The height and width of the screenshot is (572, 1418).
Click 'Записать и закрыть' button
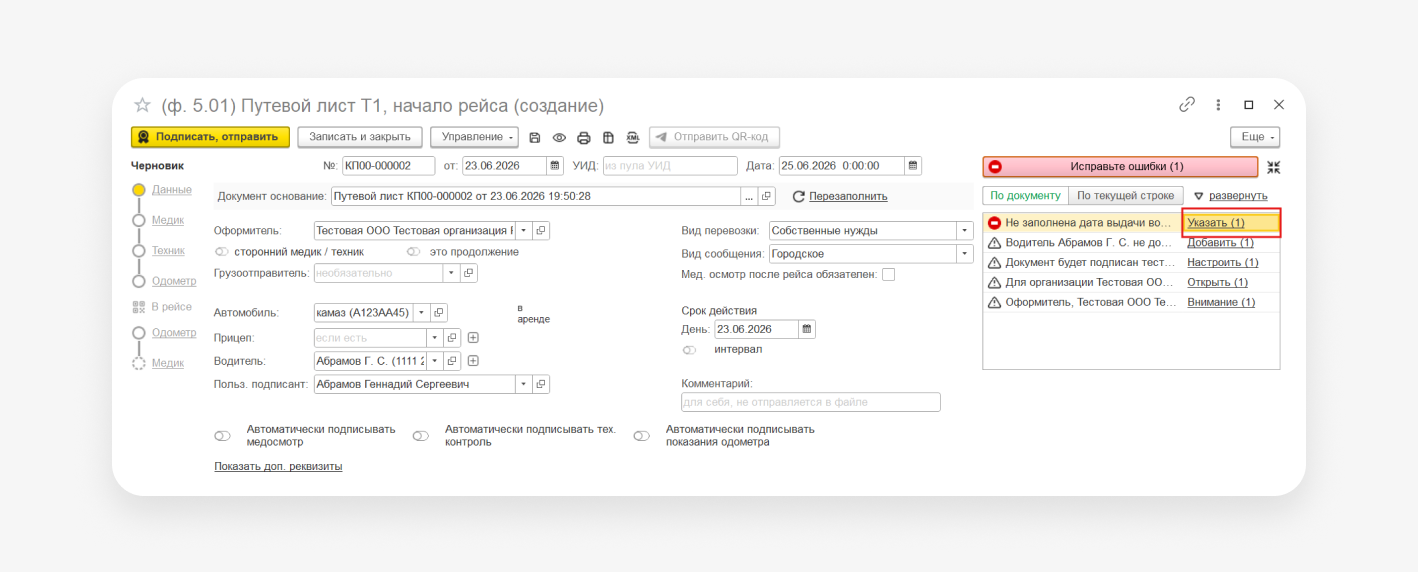[360, 137]
